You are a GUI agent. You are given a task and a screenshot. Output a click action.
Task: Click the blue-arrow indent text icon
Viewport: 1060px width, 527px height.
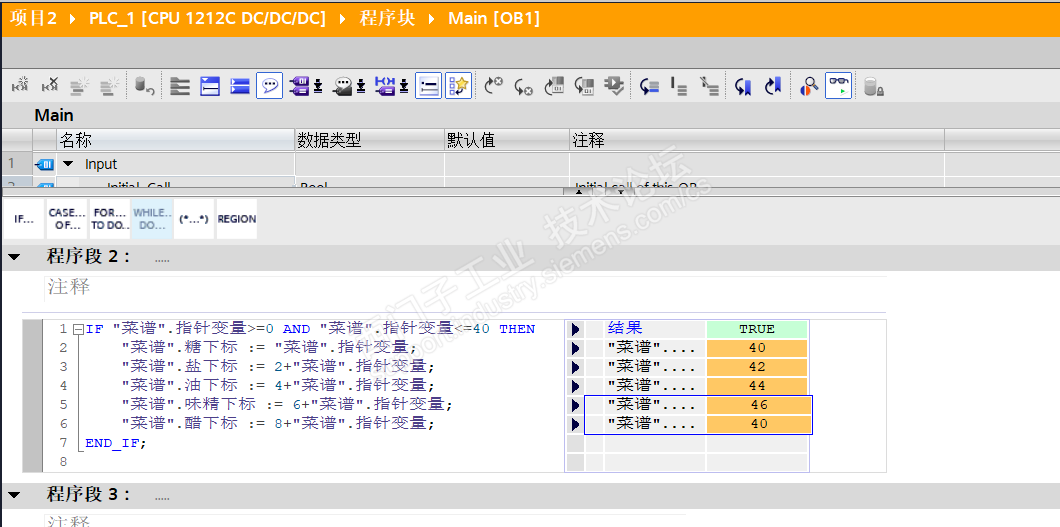(x=650, y=86)
